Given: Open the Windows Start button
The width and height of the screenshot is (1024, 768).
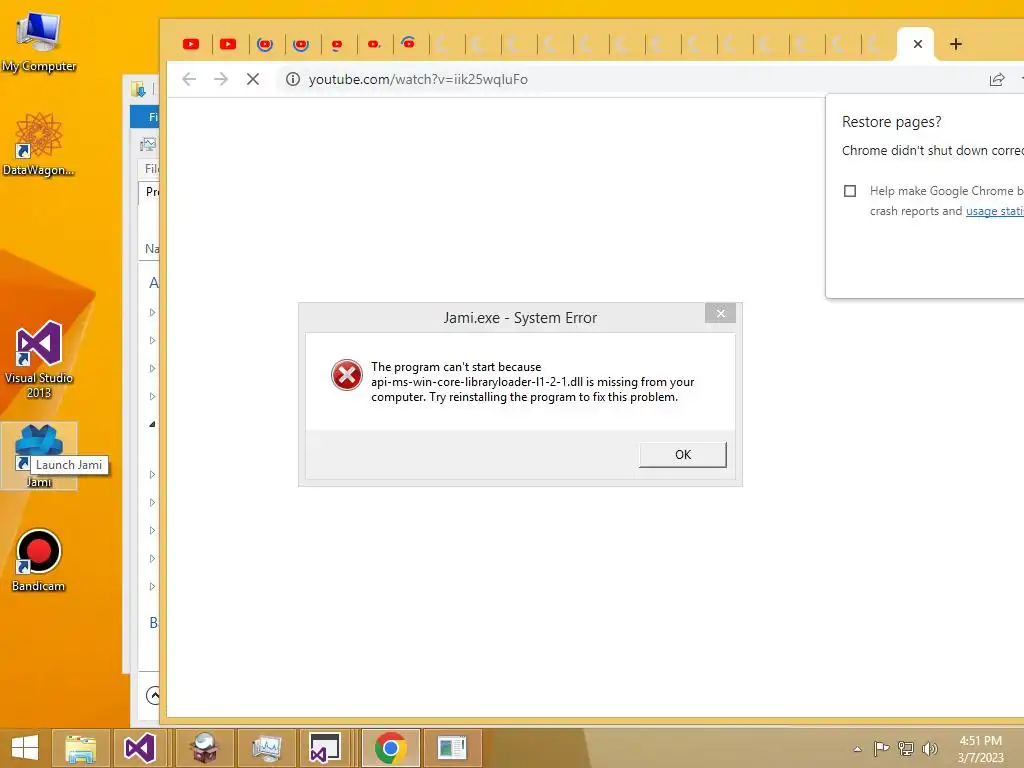Looking at the screenshot, I should click(25, 748).
